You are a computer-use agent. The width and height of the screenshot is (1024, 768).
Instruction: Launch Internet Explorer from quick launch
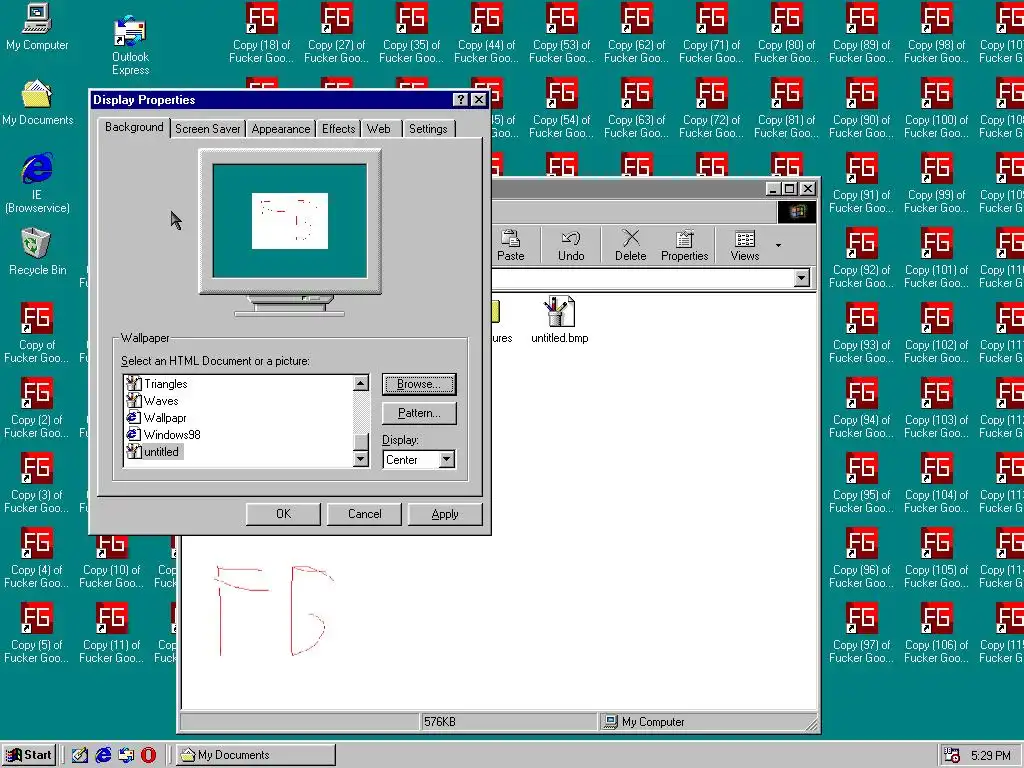pyautogui.click(x=103, y=755)
